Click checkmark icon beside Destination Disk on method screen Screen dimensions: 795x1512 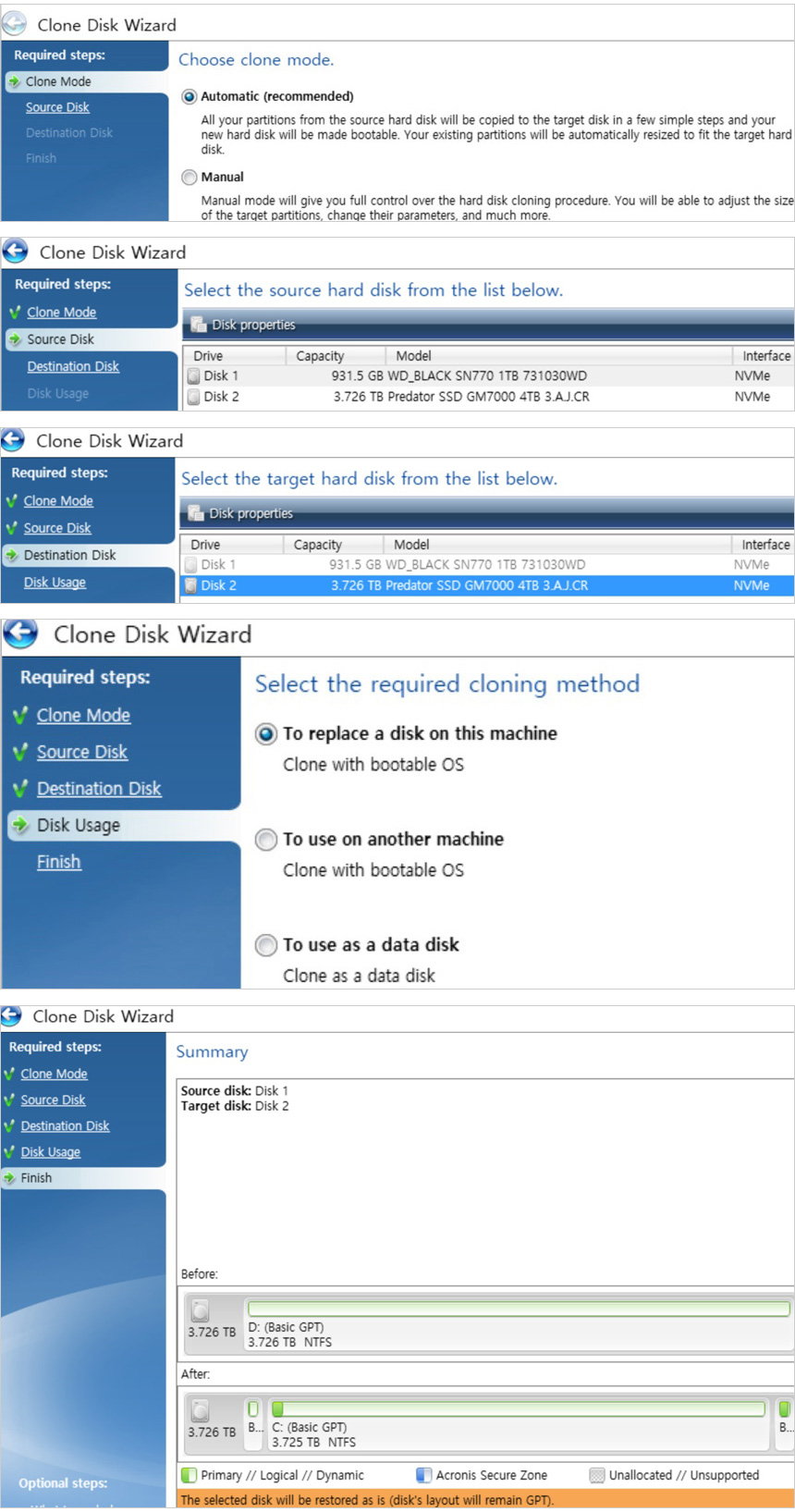click(x=20, y=789)
